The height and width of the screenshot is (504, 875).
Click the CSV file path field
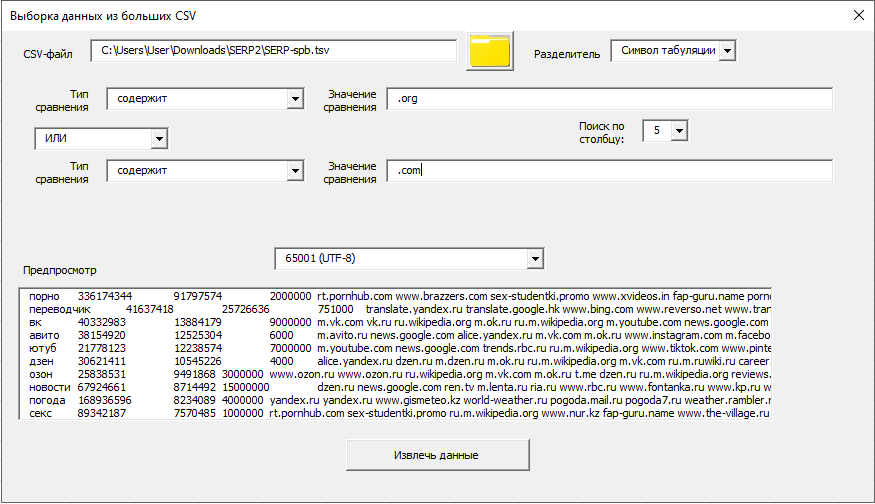[273, 51]
